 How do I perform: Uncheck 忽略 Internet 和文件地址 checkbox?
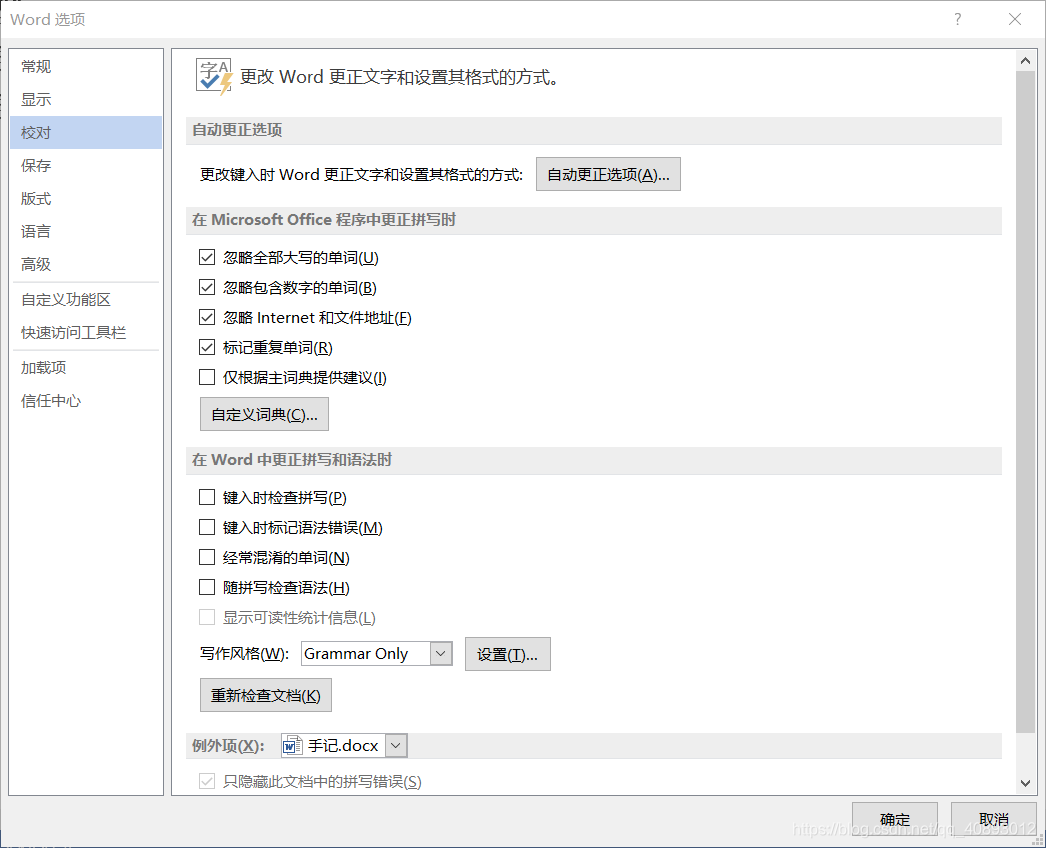(207, 317)
